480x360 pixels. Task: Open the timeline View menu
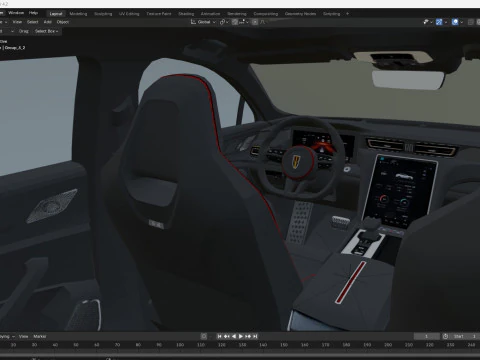click(x=23, y=336)
